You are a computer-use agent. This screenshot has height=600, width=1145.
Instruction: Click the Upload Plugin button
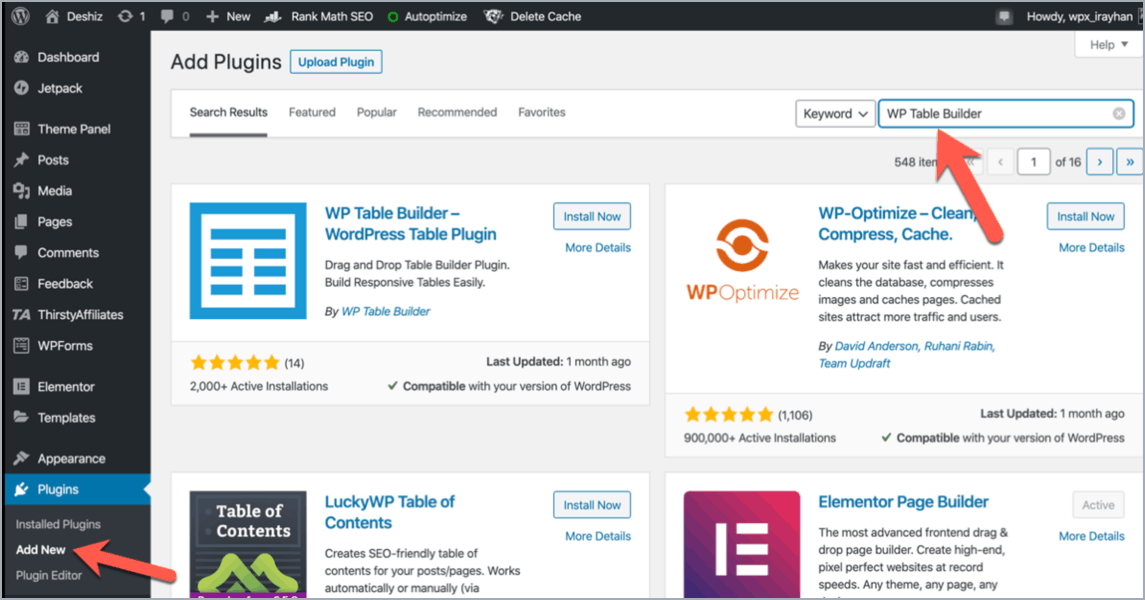(335, 61)
